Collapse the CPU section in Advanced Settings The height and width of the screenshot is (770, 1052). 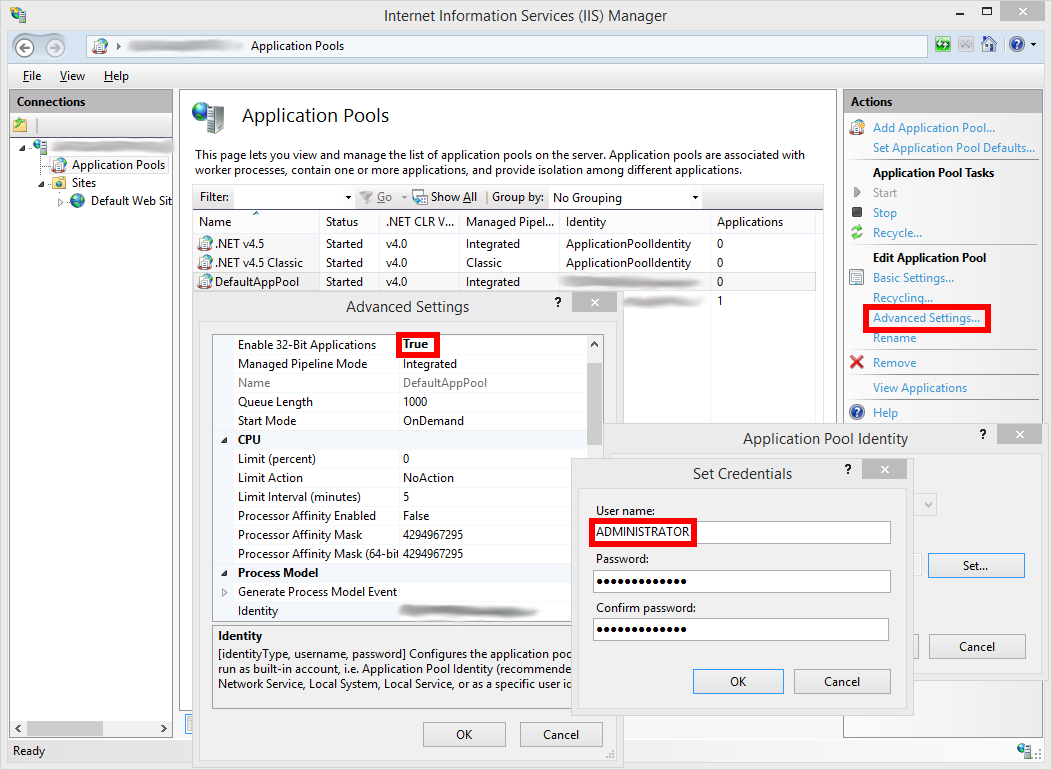pyautogui.click(x=224, y=440)
